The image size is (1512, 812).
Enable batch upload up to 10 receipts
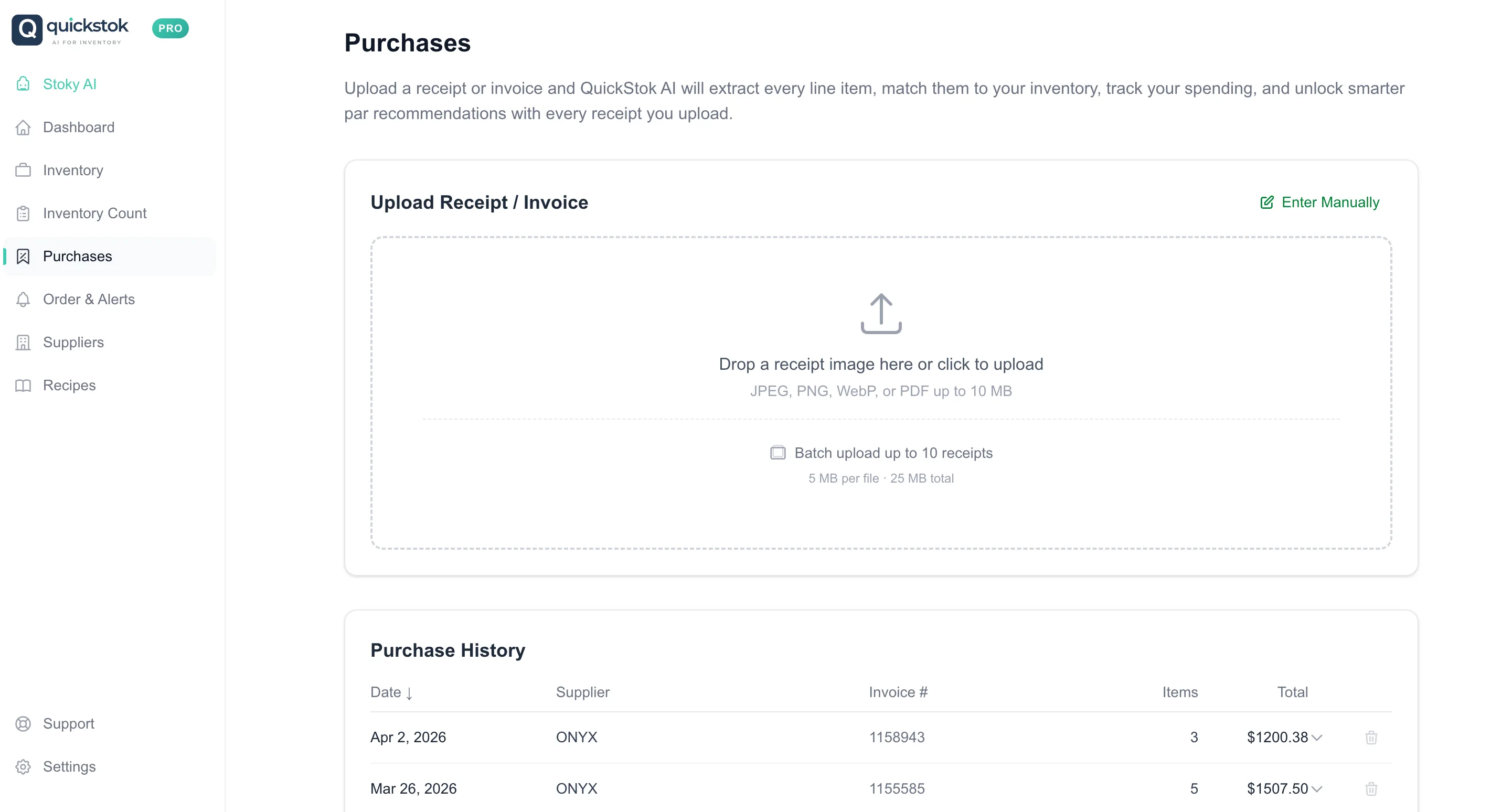[777, 452]
